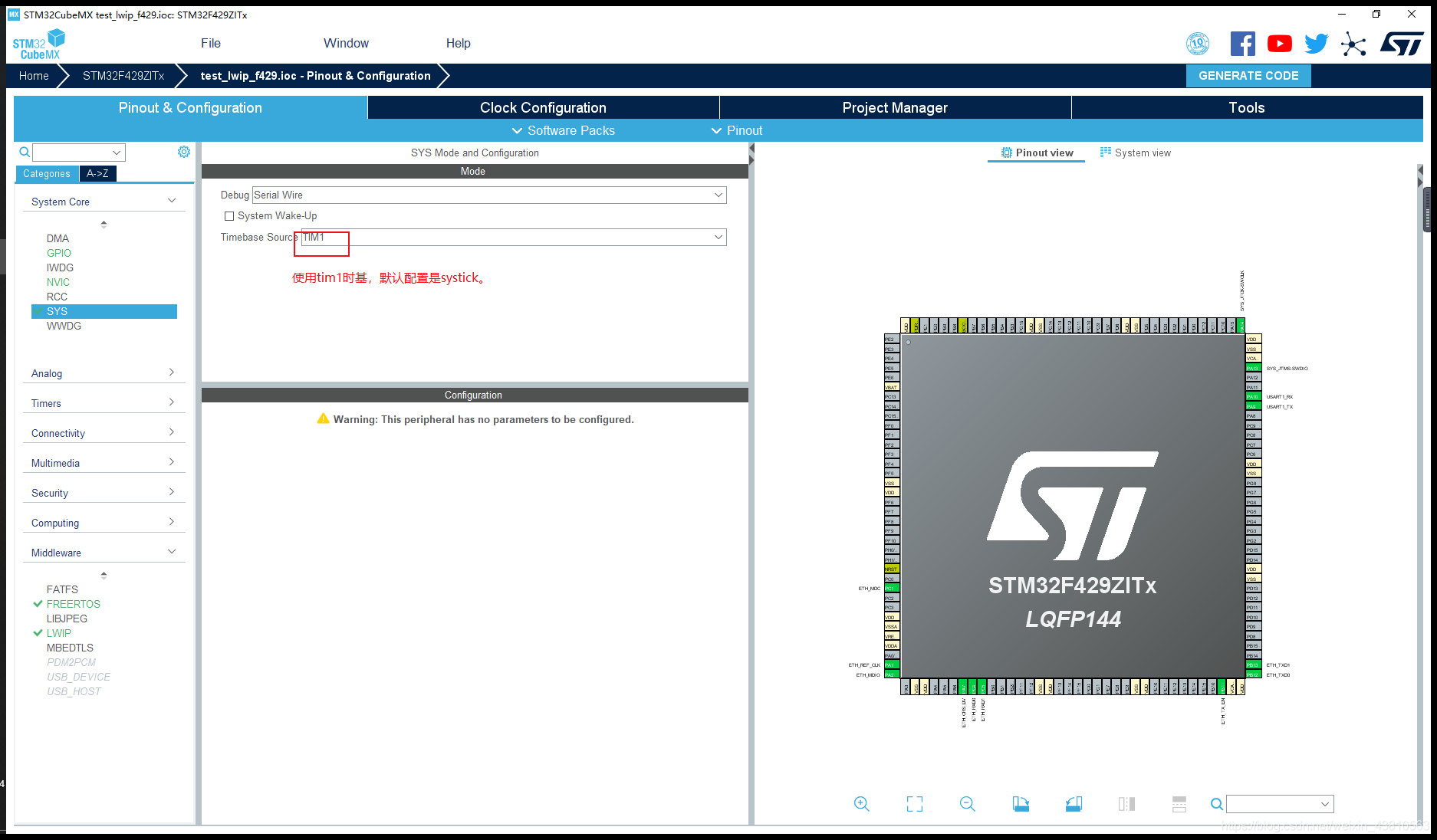Expand the Multimedia category
Screen dimensions: 1437x840
(104, 463)
